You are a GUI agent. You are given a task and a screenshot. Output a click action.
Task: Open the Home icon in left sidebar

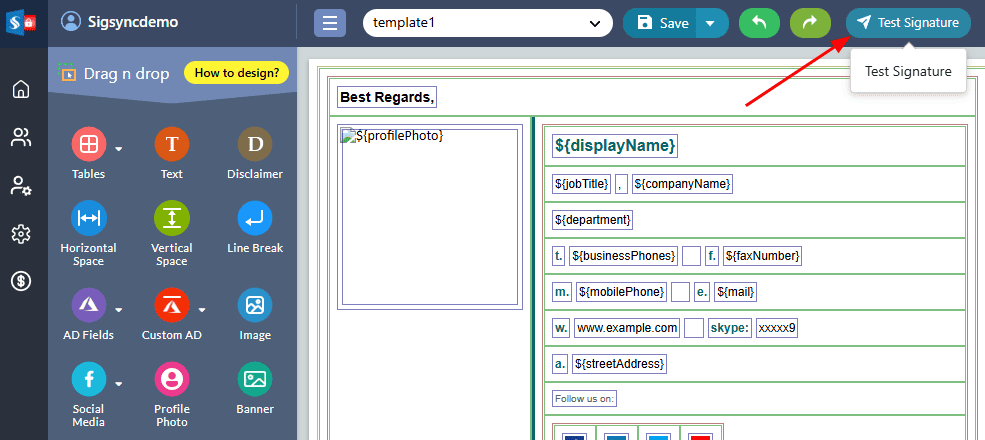tap(21, 90)
